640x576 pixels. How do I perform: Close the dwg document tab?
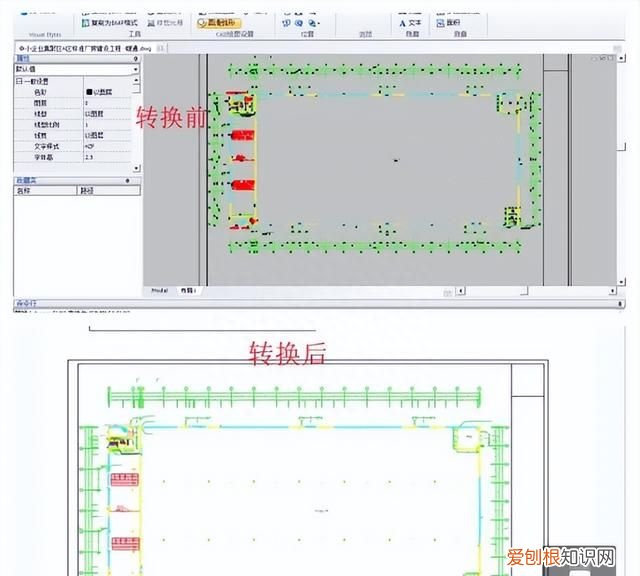click(x=161, y=49)
